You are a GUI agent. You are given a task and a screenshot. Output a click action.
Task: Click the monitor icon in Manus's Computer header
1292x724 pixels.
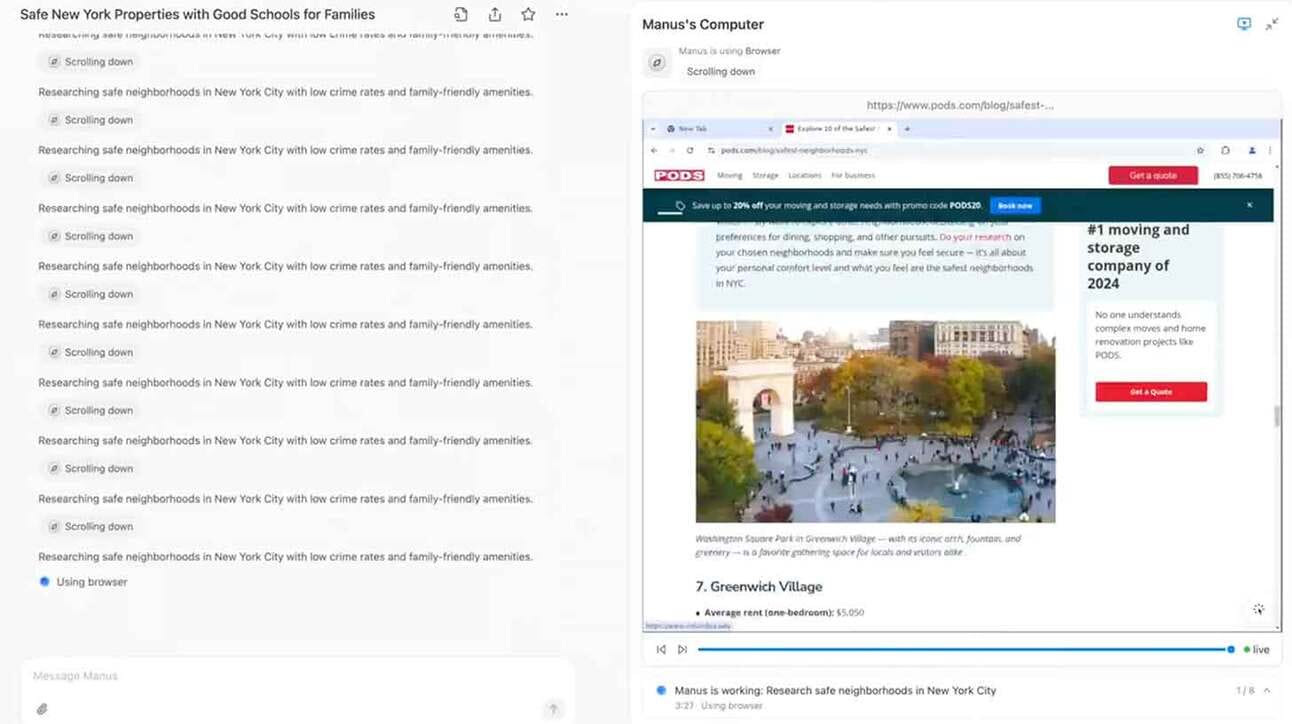pos(1244,24)
